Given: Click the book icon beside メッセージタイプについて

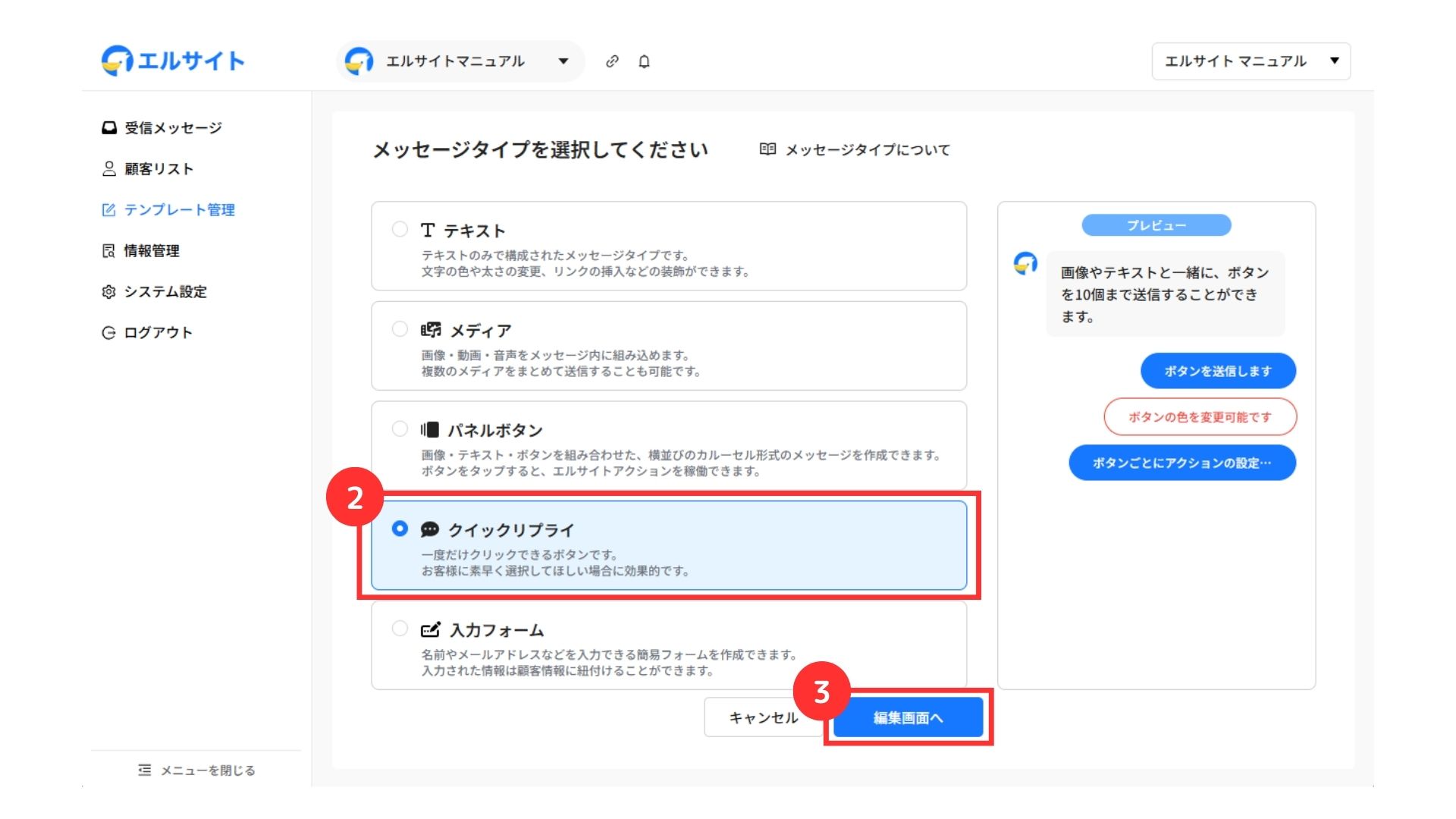Looking at the screenshot, I should 767,149.
